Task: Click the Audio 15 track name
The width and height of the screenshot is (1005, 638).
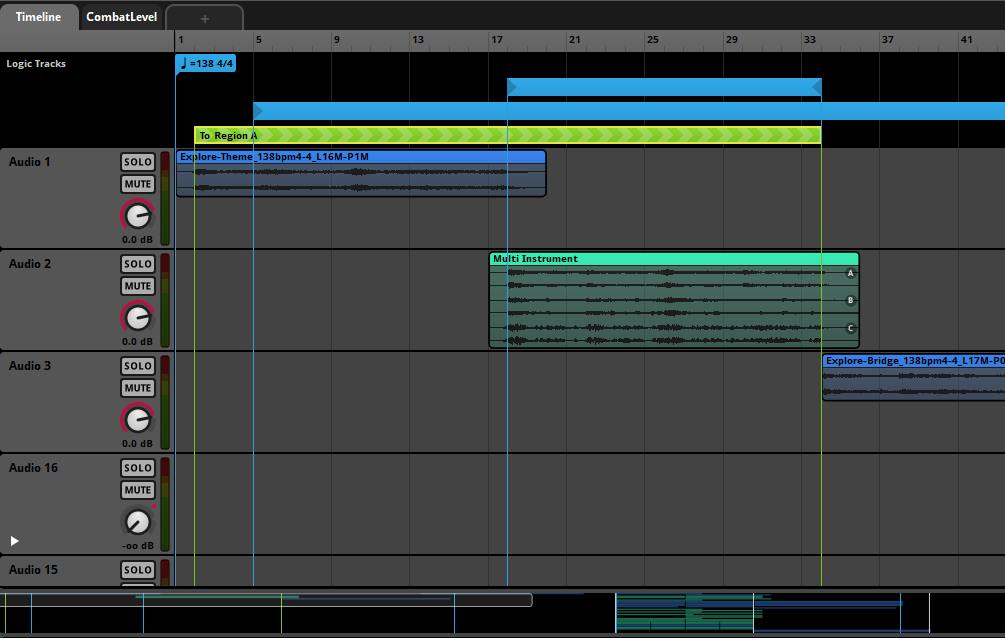Action: (x=33, y=569)
